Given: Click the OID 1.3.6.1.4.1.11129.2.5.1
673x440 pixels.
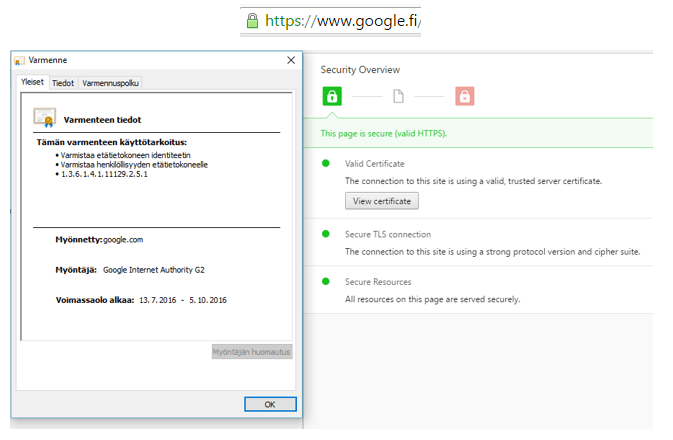Looking at the screenshot, I should point(104,174).
